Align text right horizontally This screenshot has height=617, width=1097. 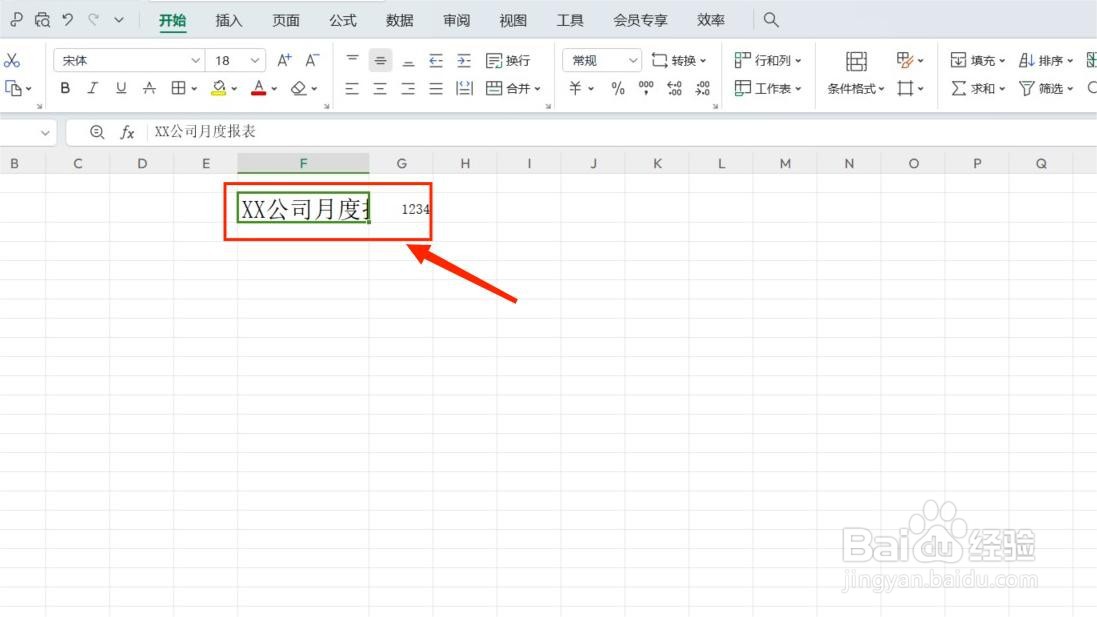(x=408, y=88)
